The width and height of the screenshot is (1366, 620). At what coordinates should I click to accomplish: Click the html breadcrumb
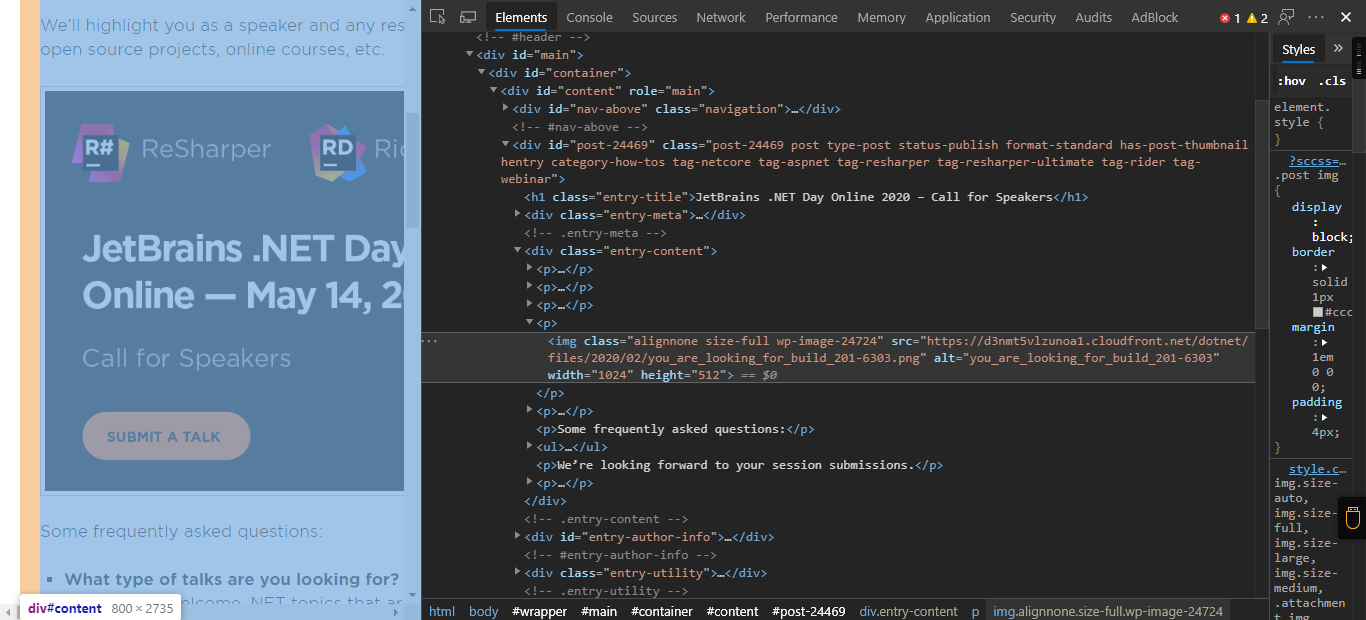(441, 611)
